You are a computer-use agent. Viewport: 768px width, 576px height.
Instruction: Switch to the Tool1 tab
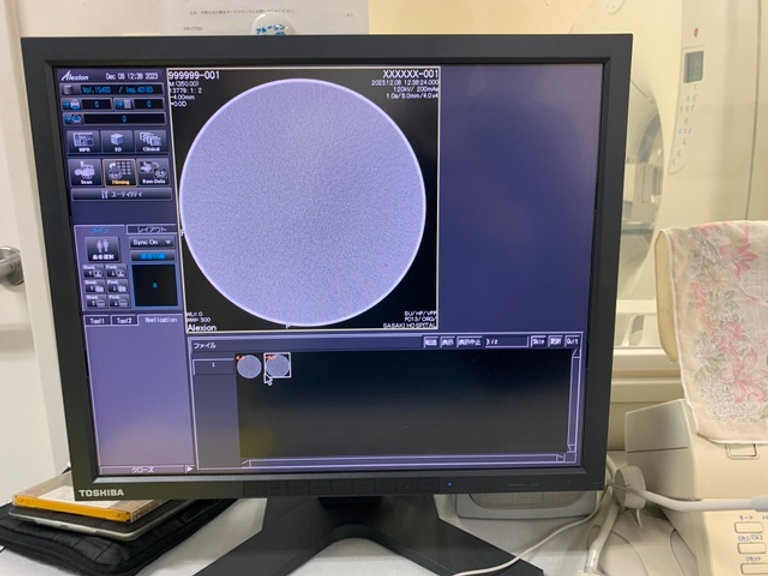[96, 321]
